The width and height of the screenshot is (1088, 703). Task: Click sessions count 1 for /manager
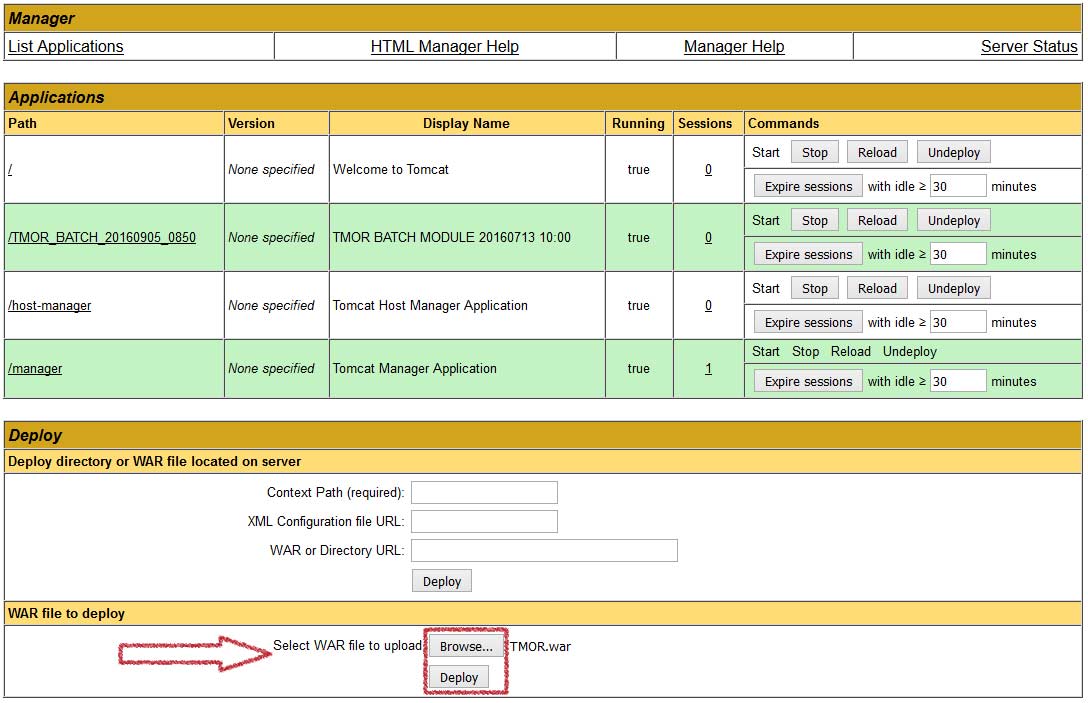708,369
